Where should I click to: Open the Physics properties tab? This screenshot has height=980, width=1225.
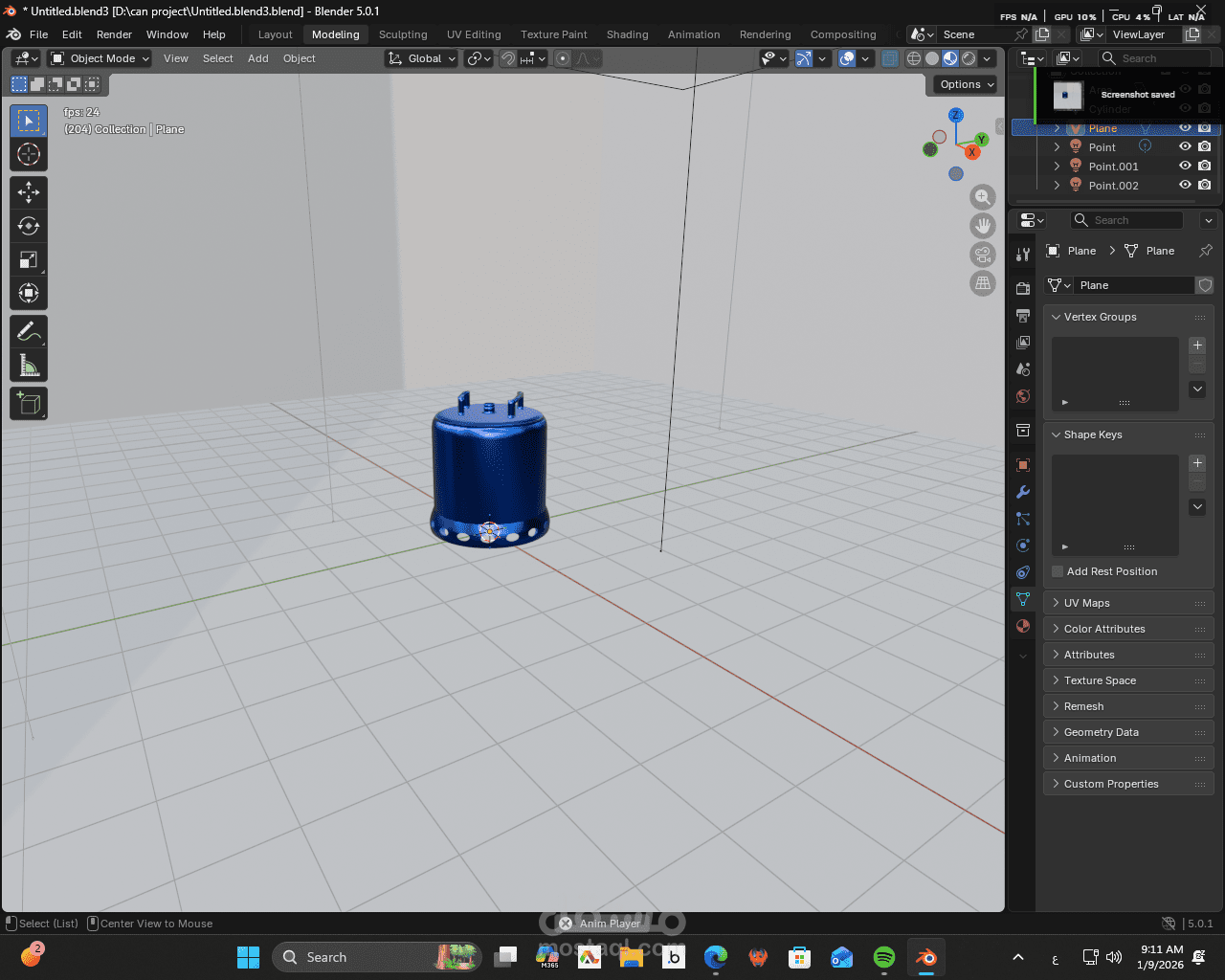tap(1023, 546)
